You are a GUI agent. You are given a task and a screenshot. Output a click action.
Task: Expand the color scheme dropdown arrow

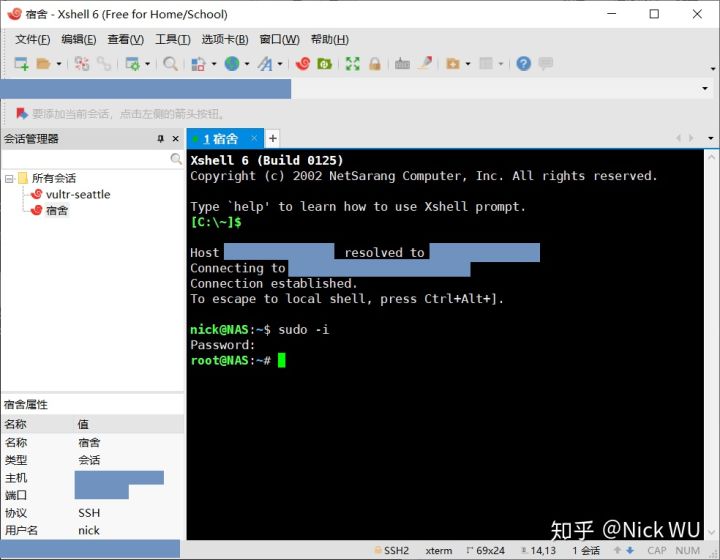(x=214, y=64)
